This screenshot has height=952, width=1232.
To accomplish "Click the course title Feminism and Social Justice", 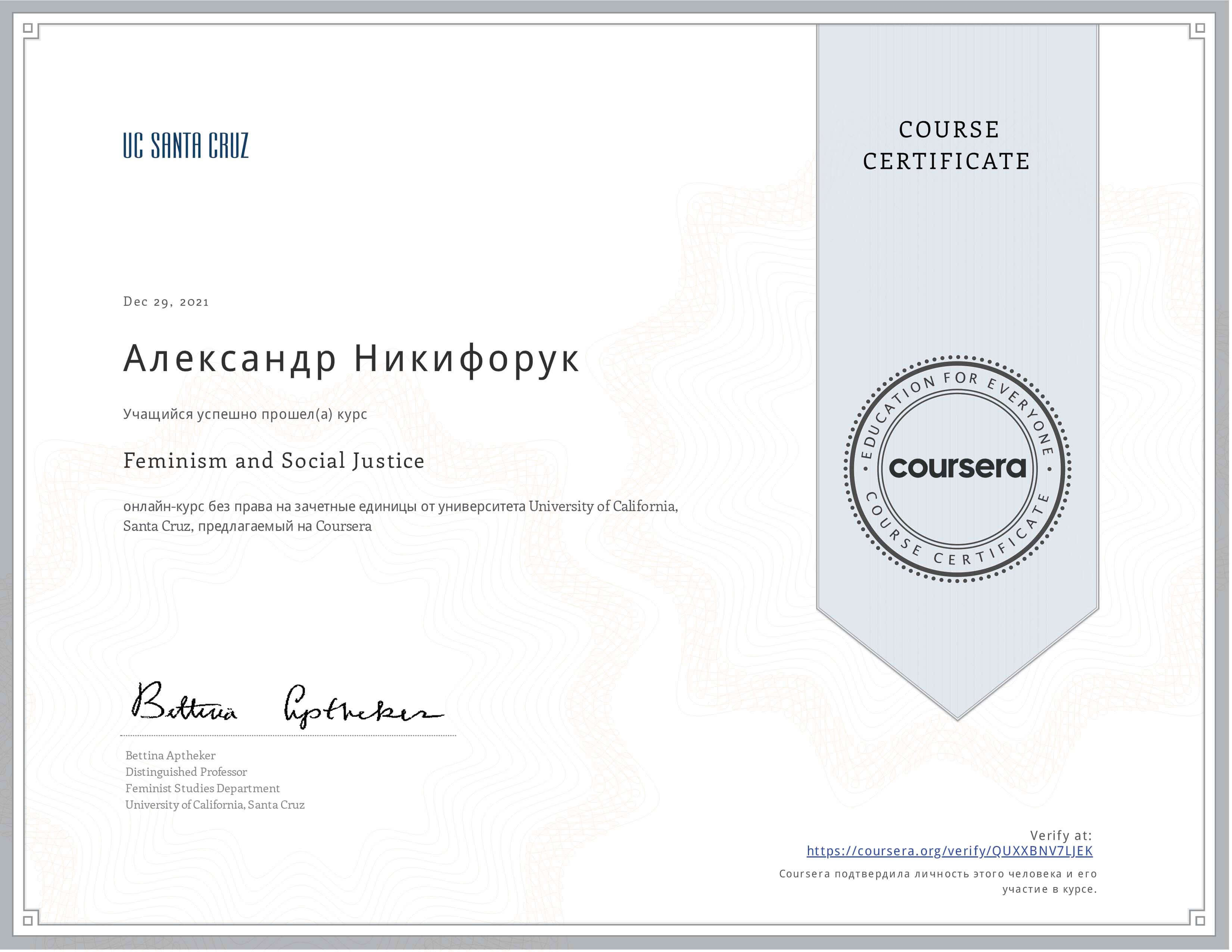I will point(274,461).
